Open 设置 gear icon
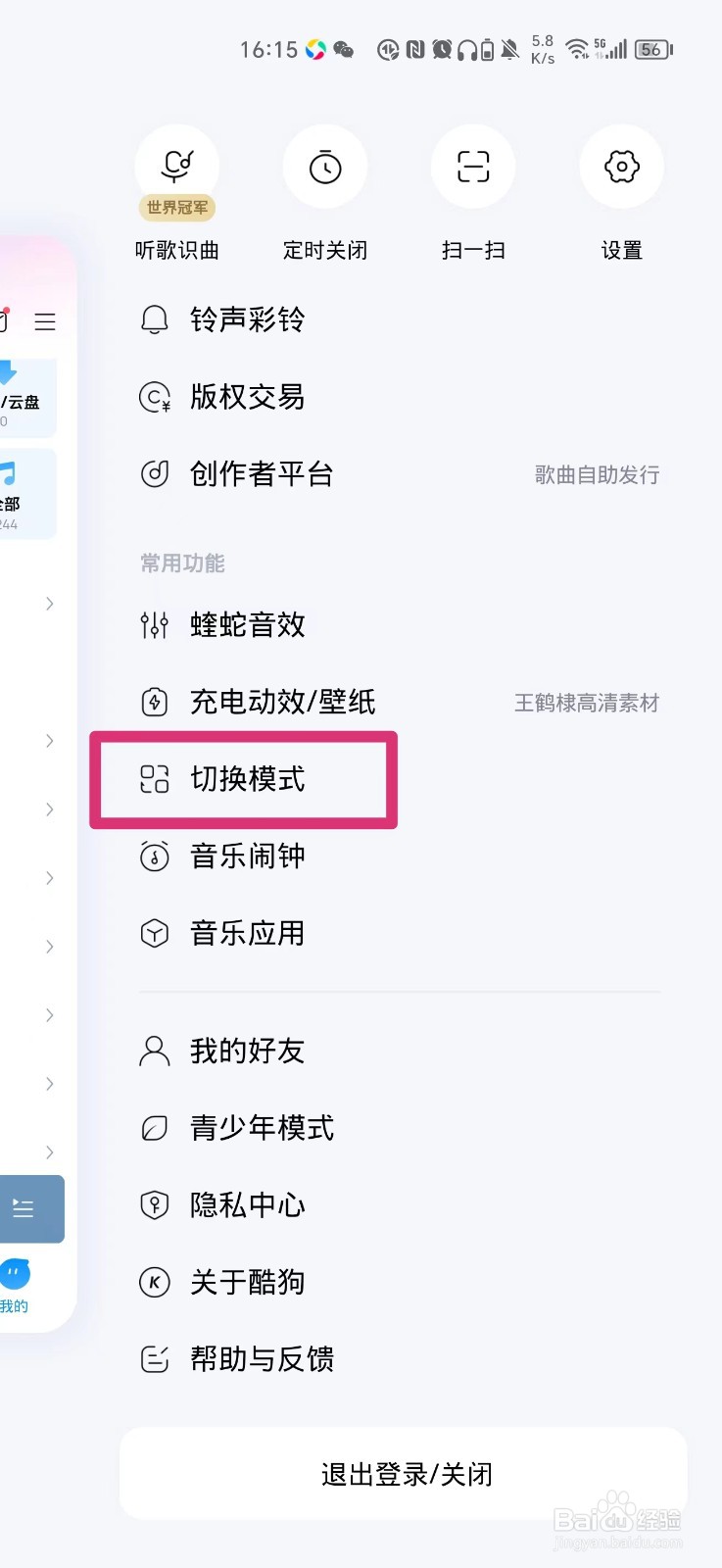The image size is (722, 1568). tap(622, 167)
